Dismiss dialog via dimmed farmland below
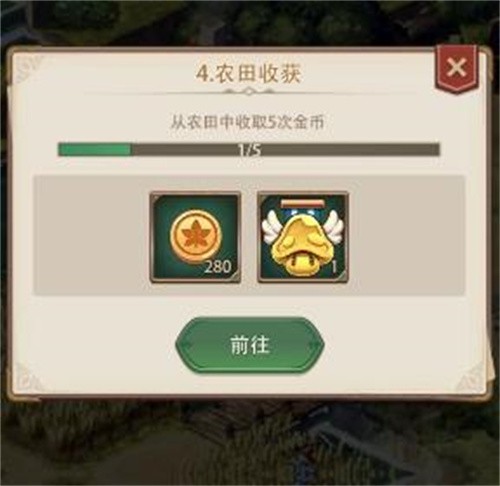Screen dimensions: 500x486 pyautogui.click(x=250, y=443)
